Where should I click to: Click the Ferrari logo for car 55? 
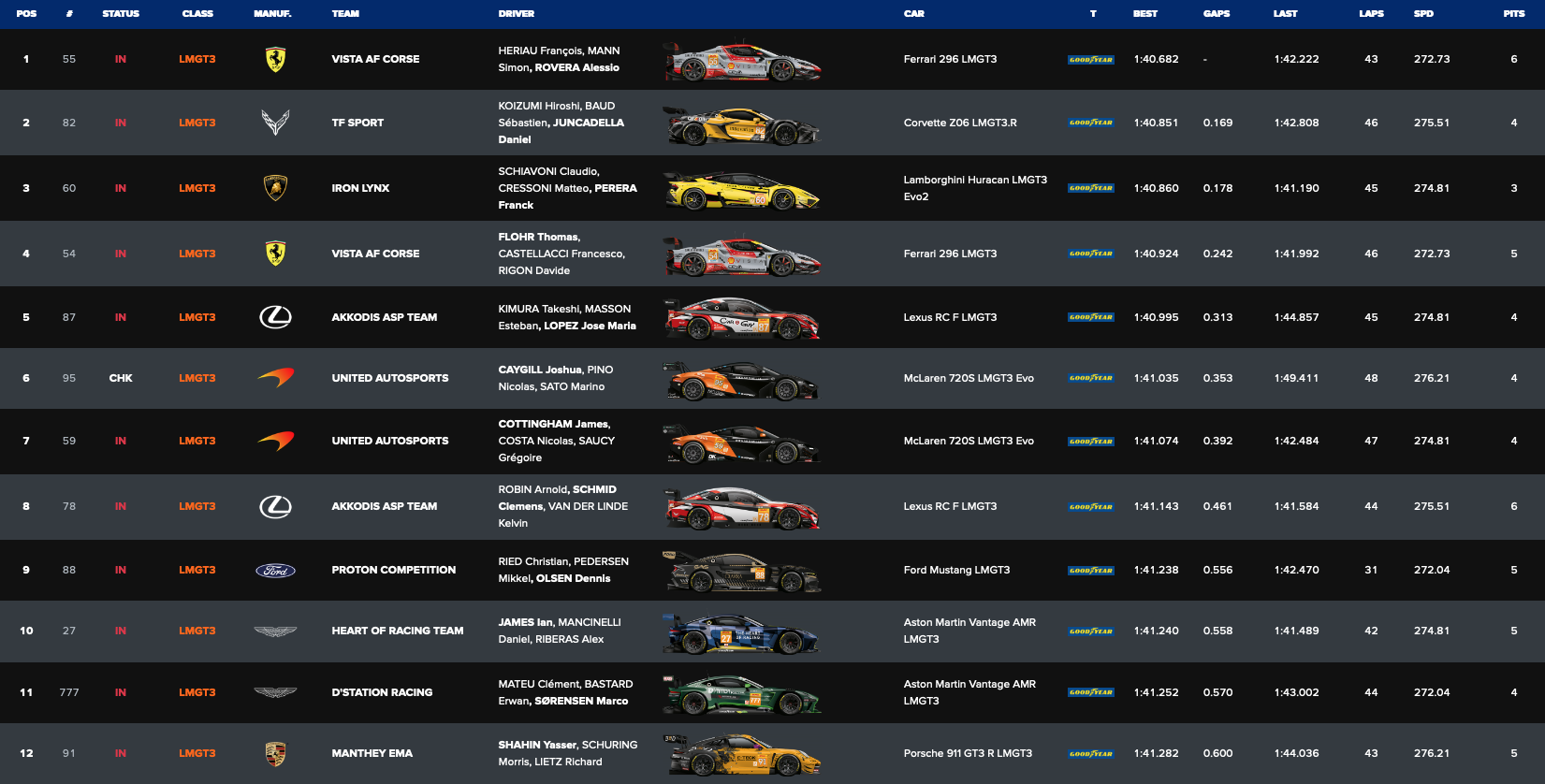pos(275,59)
